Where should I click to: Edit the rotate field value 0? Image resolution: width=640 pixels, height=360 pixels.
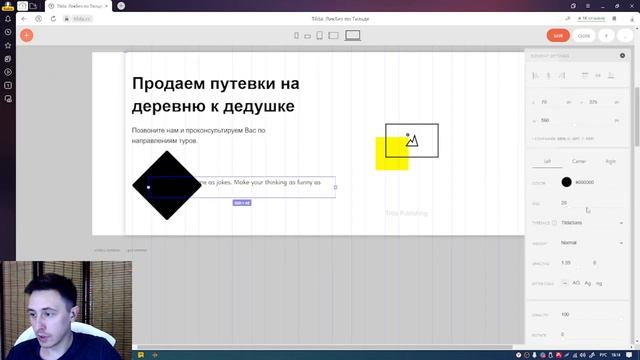pos(562,334)
